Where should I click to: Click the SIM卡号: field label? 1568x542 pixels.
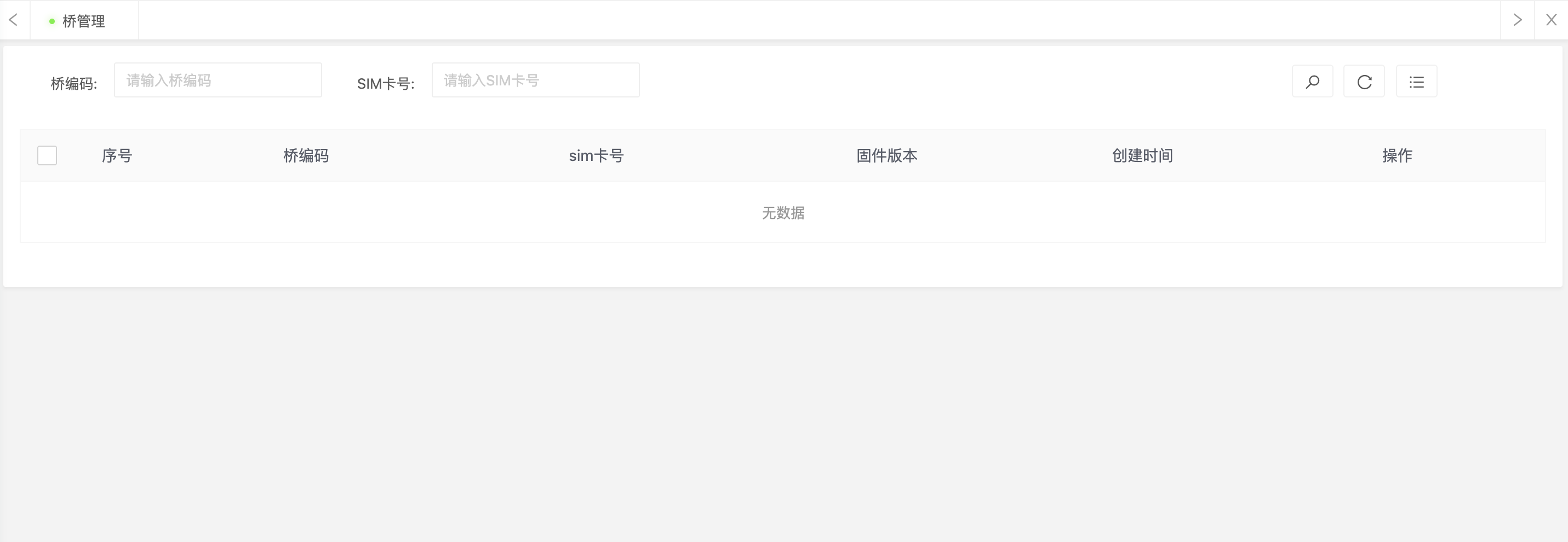(386, 83)
